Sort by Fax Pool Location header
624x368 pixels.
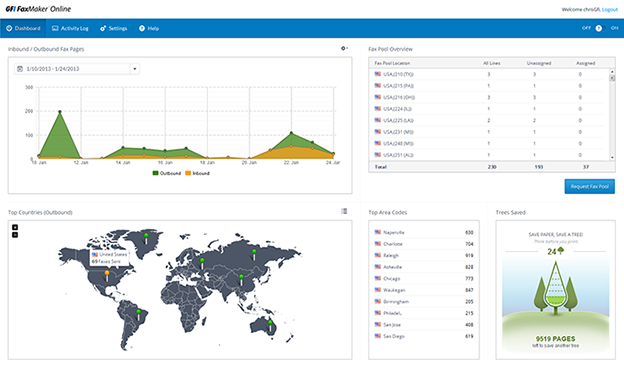pos(392,63)
